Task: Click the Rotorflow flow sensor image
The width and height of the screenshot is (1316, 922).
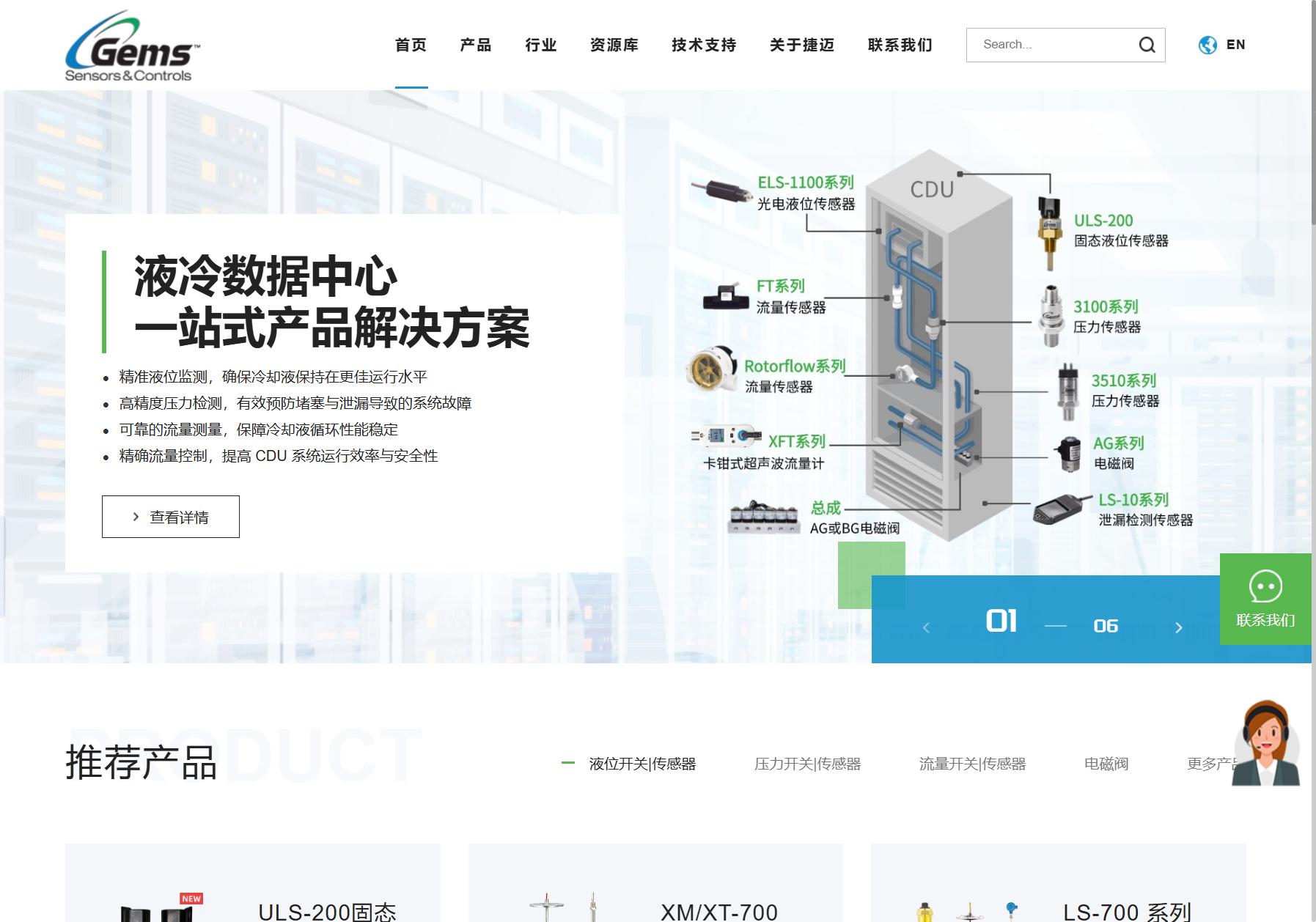Action: [712, 367]
